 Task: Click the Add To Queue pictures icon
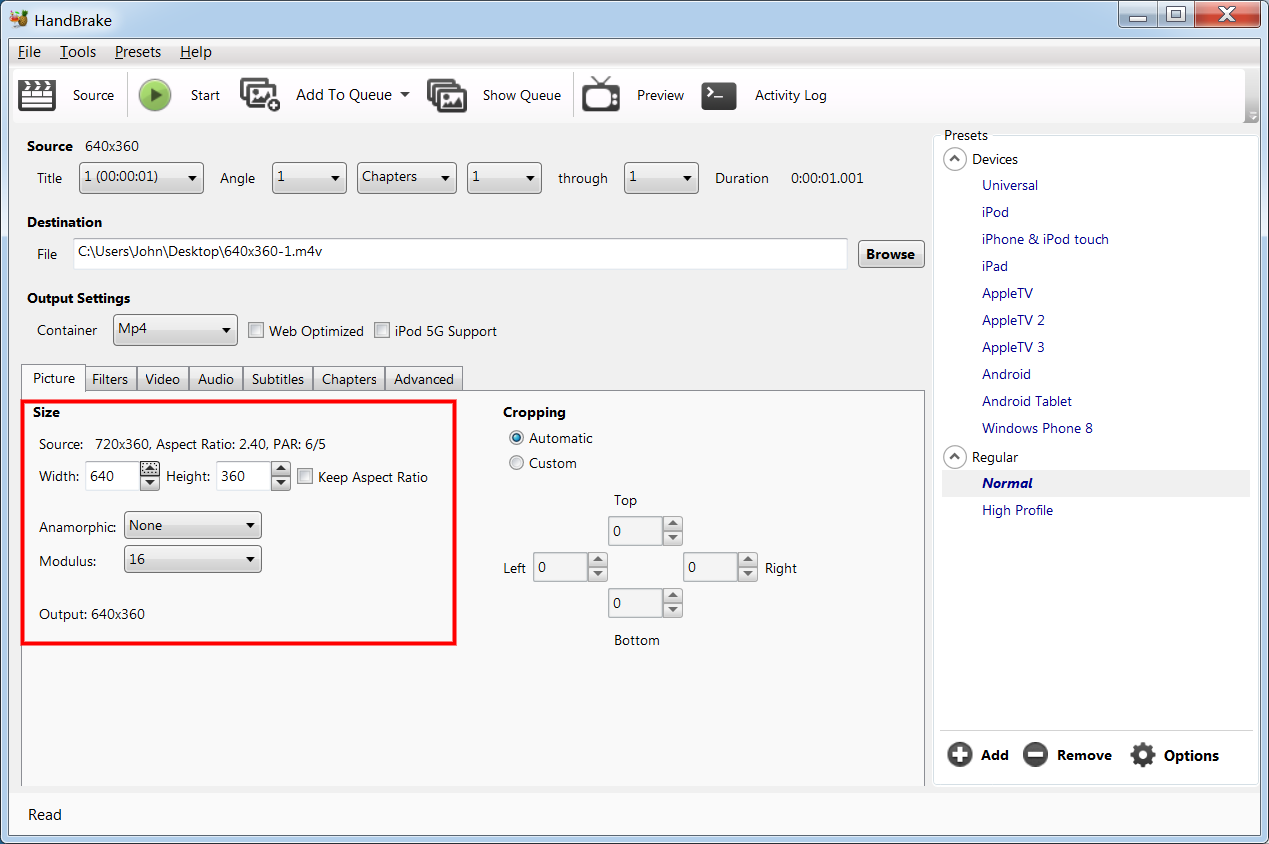(x=260, y=94)
